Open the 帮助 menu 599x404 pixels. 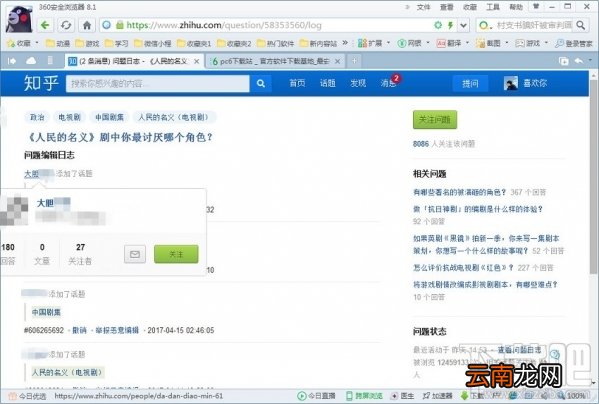point(516,7)
